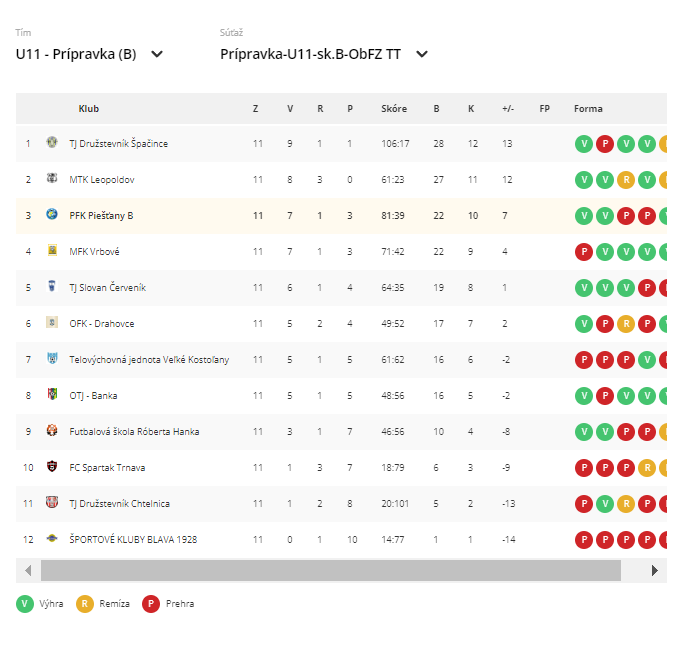Image resolution: width=697 pixels, height=650 pixels.
Task: Click PFK Piešťany B club logo
Action: coord(52,215)
